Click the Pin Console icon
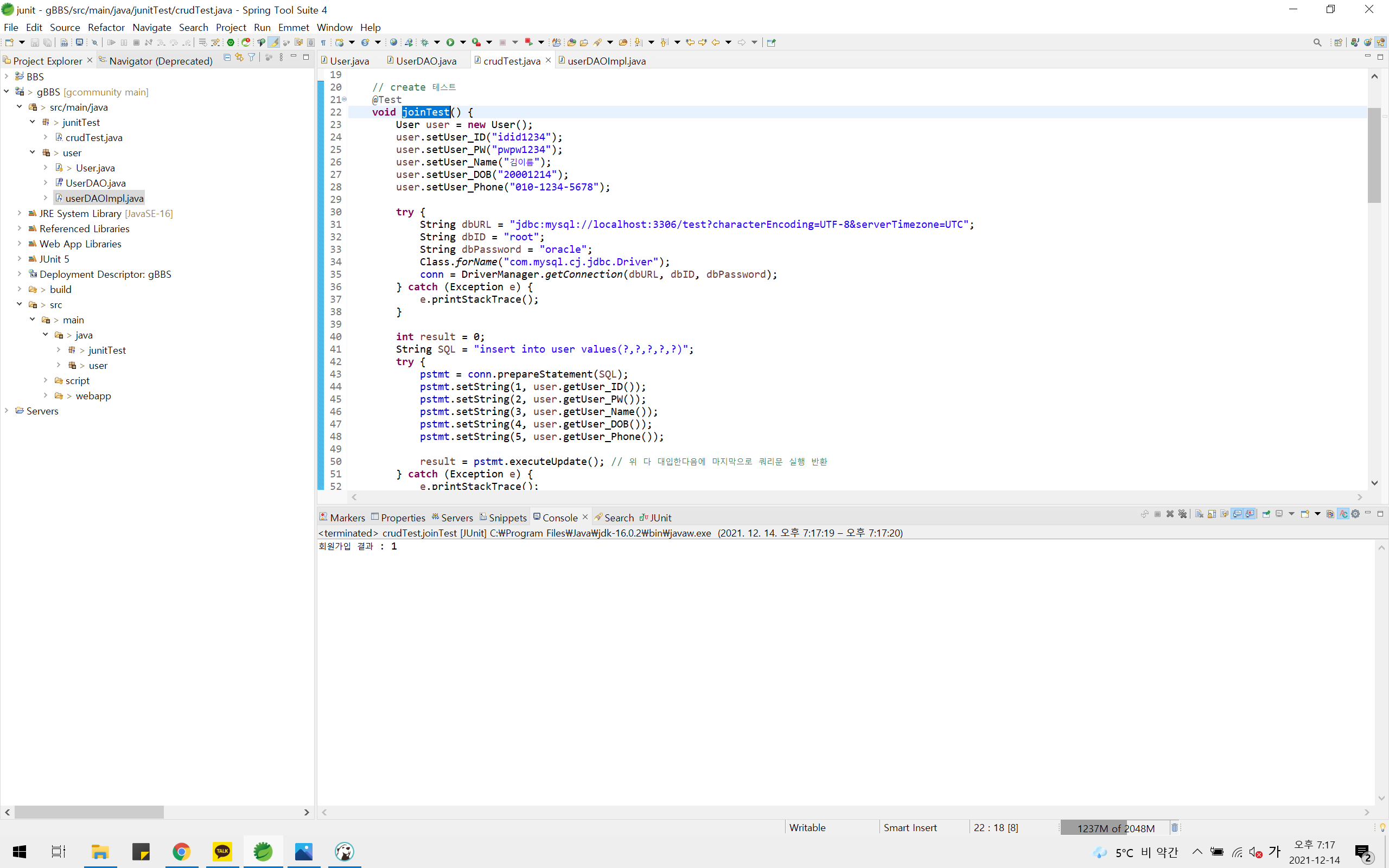Viewport: 1389px width, 868px height. (1266, 514)
